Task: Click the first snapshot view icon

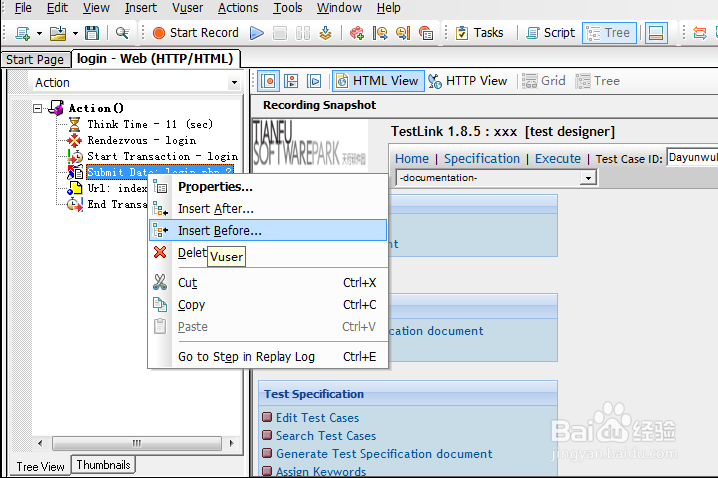Action: pyautogui.click(x=269, y=81)
